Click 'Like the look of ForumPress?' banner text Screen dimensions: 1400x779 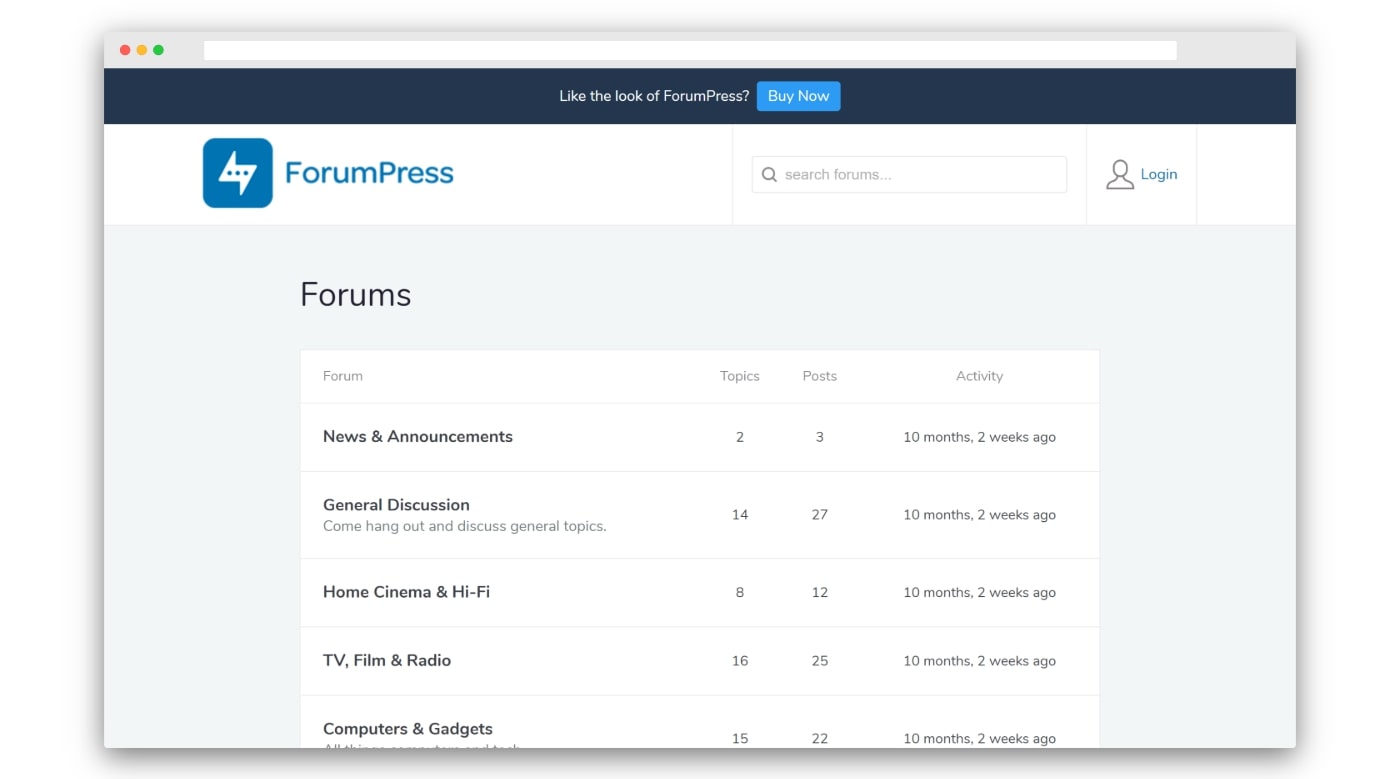[654, 96]
